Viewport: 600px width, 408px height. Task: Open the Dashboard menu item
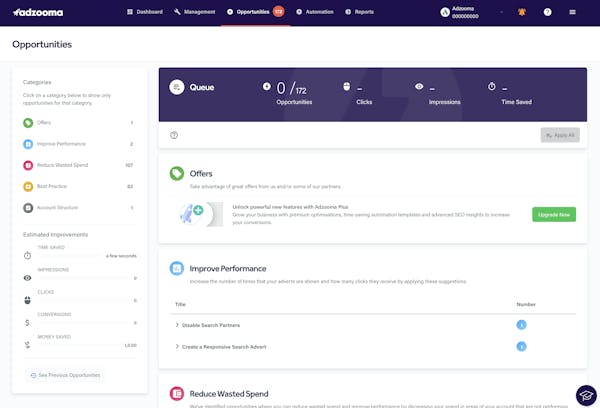(145, 12)
